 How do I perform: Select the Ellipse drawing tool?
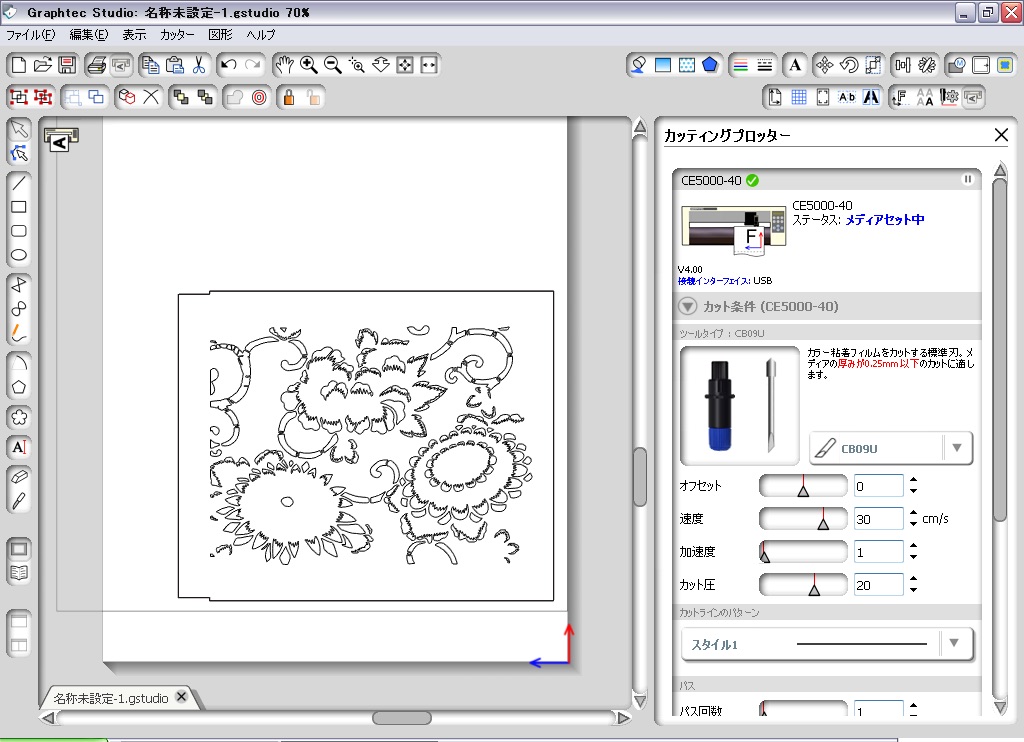click(18, 257)
